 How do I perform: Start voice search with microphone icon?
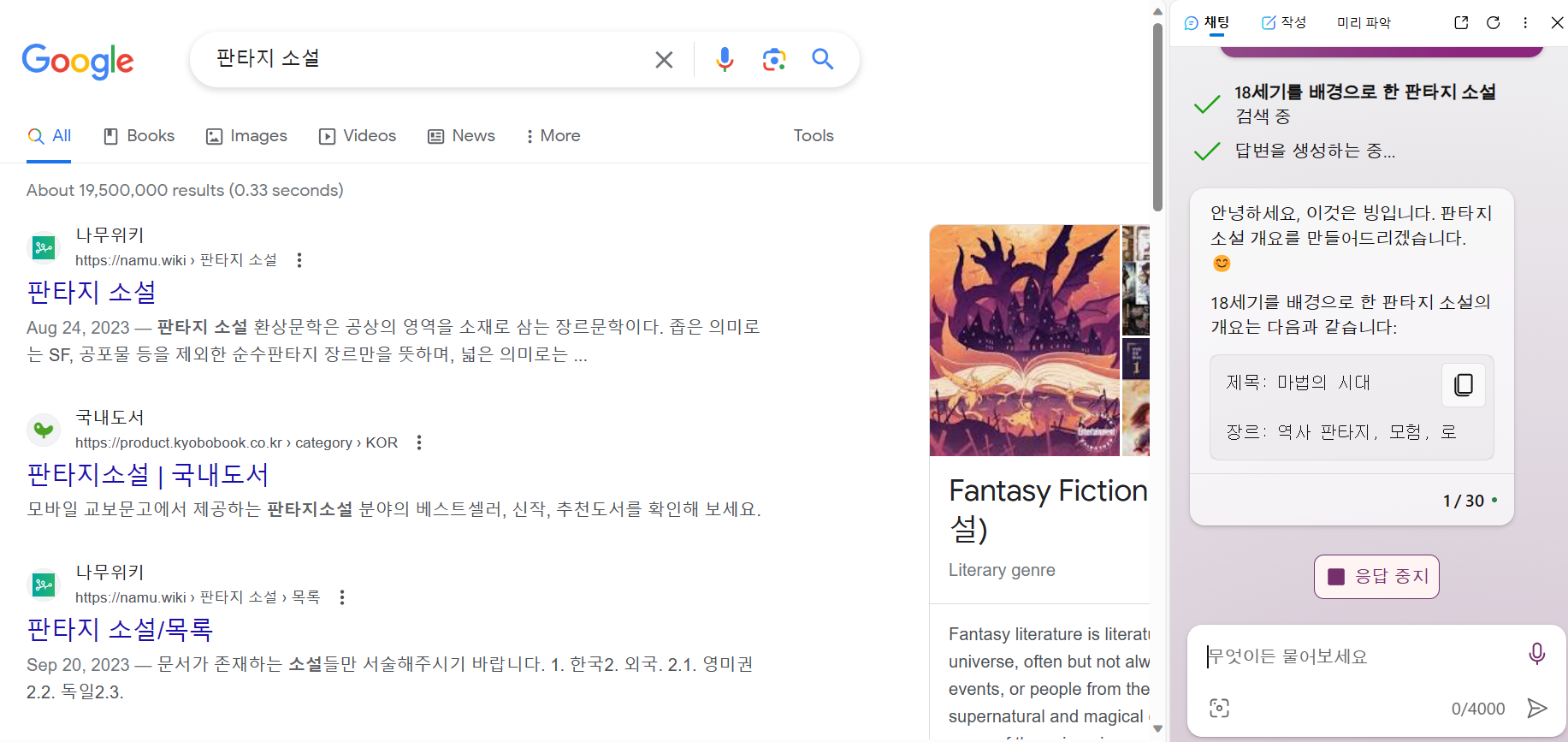pyautogui.click(x=725, y=59)
